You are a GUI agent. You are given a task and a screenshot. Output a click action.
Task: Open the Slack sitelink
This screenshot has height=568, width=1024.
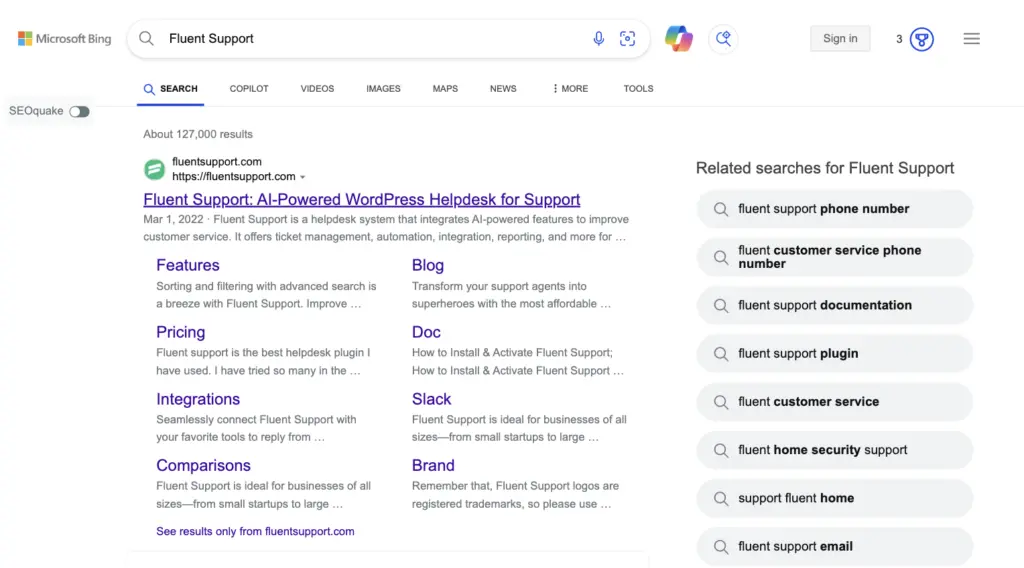click(431, 399)
